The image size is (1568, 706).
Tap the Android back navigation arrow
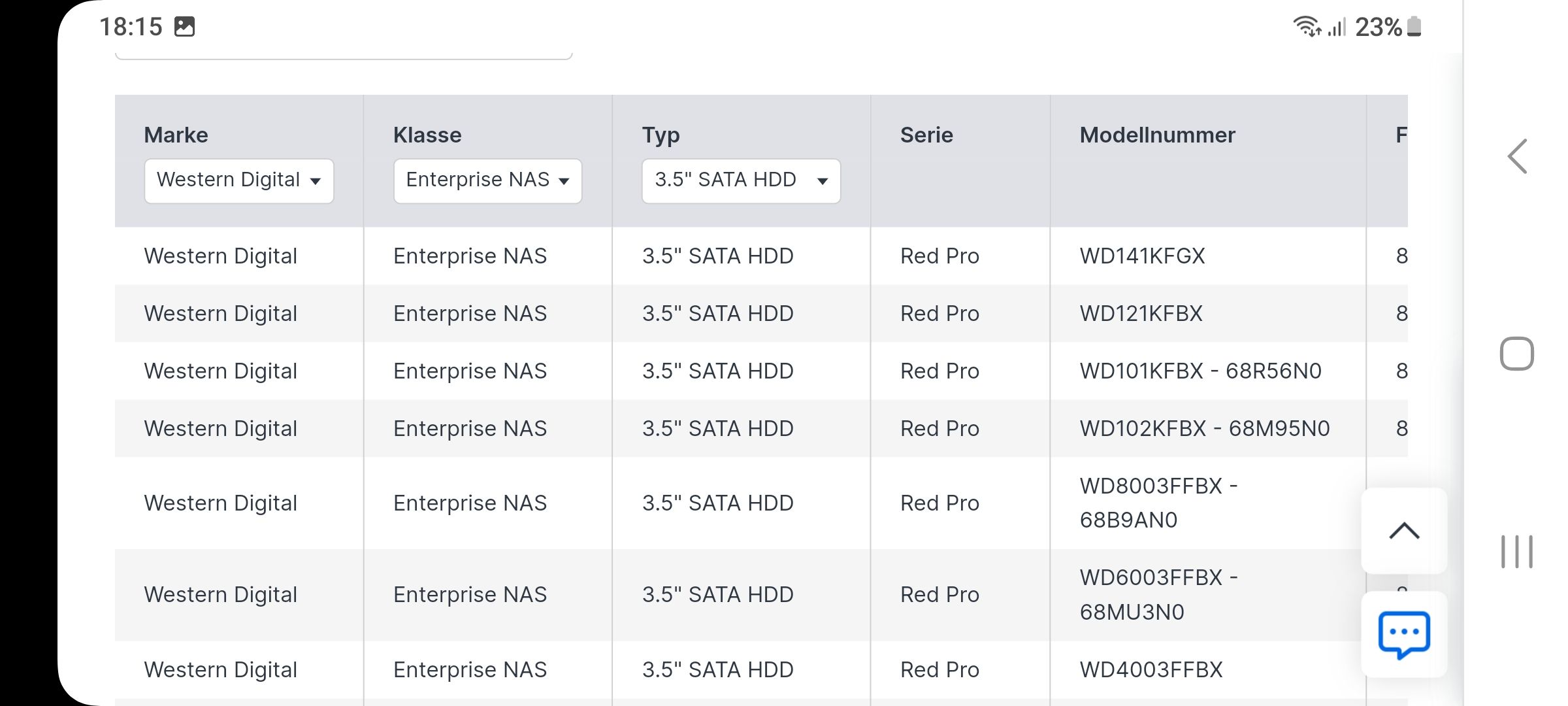coord(1517,156)
